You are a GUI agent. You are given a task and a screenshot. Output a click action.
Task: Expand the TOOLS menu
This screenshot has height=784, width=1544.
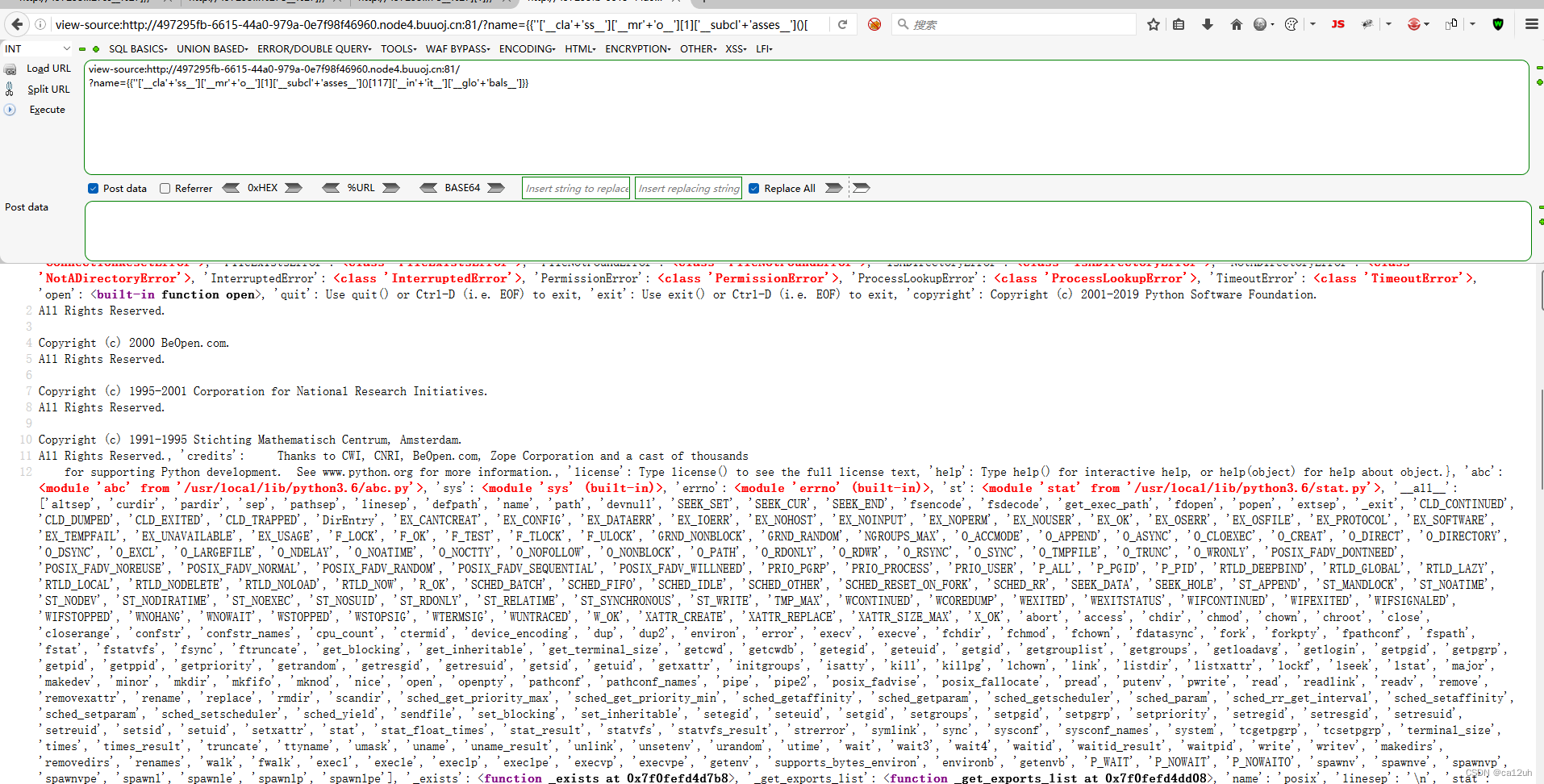point(399,49)
